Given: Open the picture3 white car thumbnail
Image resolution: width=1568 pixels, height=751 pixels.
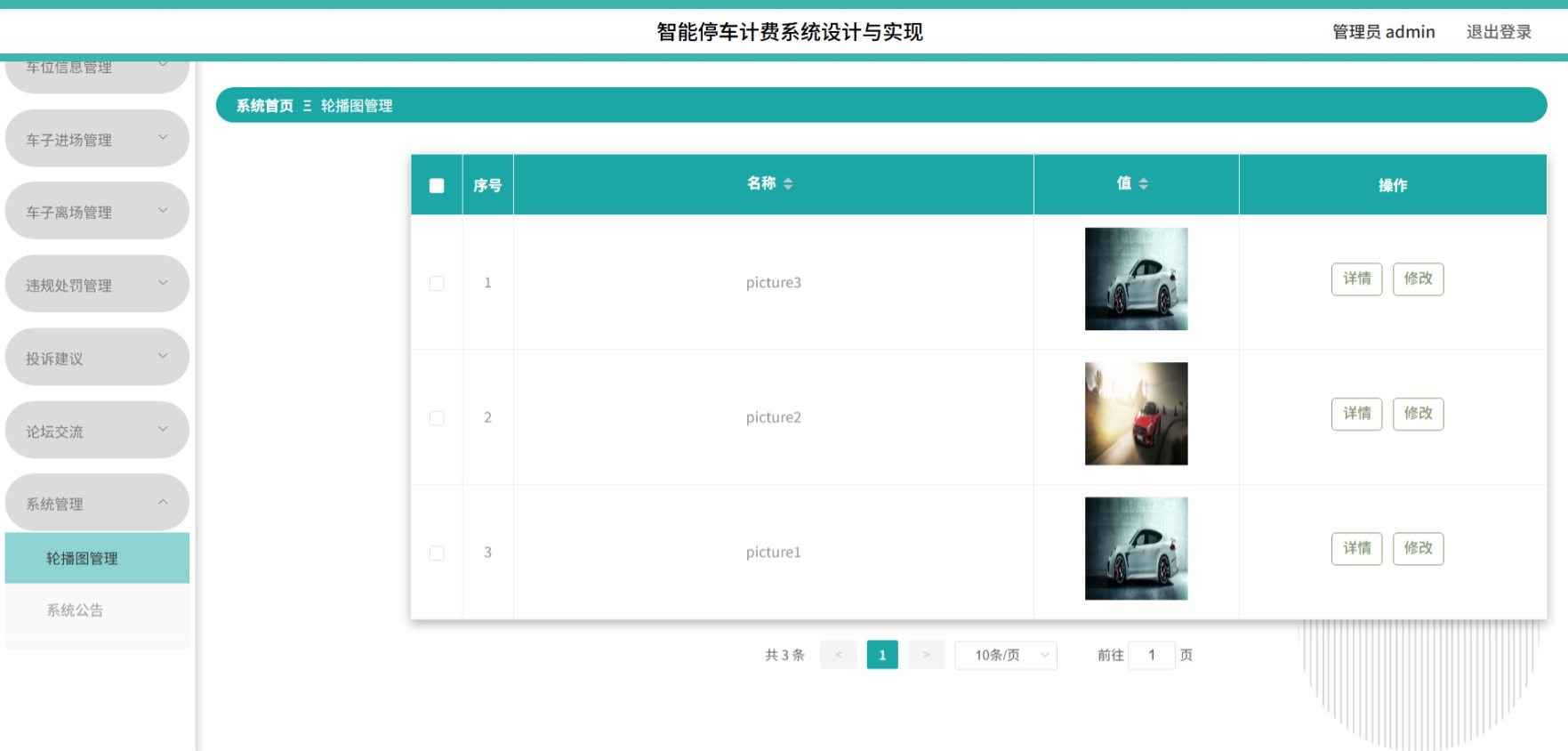Looking at the screenshot, I should pyautogui.click(x=1136, y=279).
